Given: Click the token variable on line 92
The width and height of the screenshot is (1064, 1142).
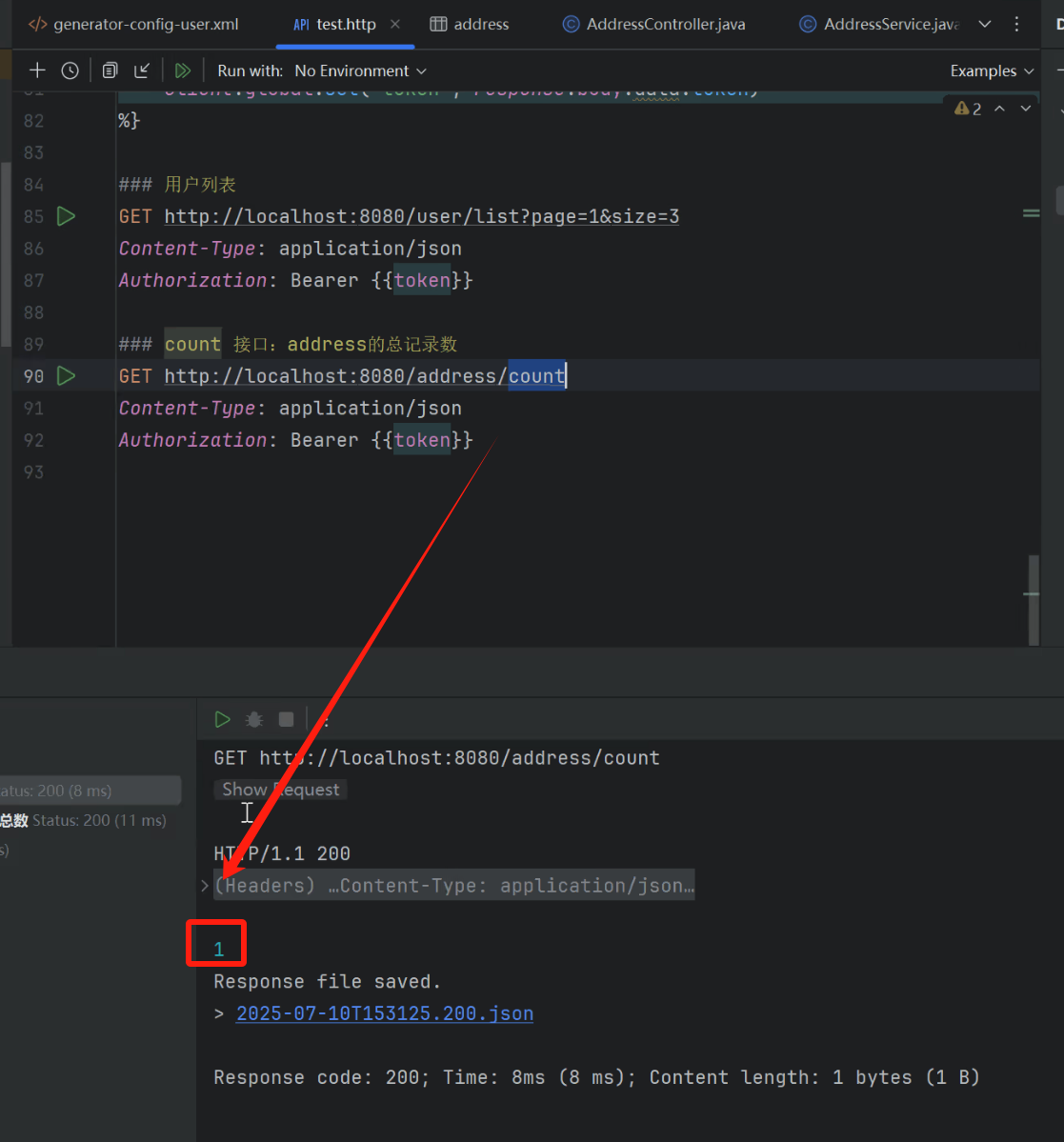Looking at the screenshot, I should click(422, 440).
